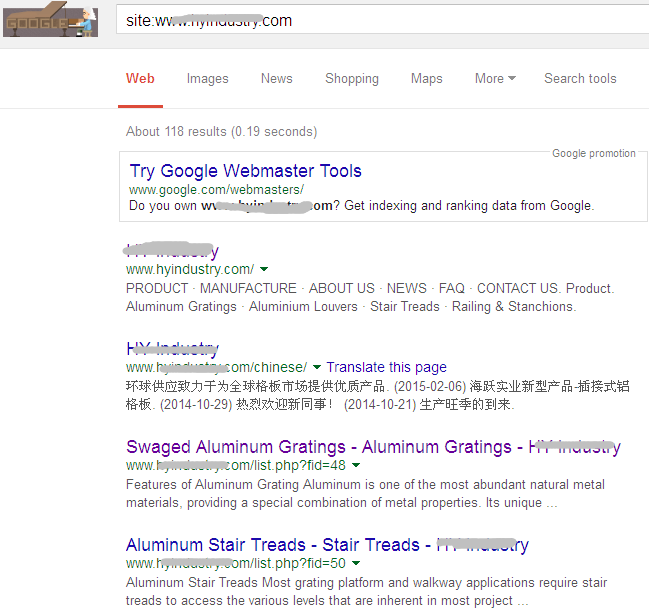This screenshot has height=613, width=649.
Task: Open Search tools options
Action: pos(580,78)
